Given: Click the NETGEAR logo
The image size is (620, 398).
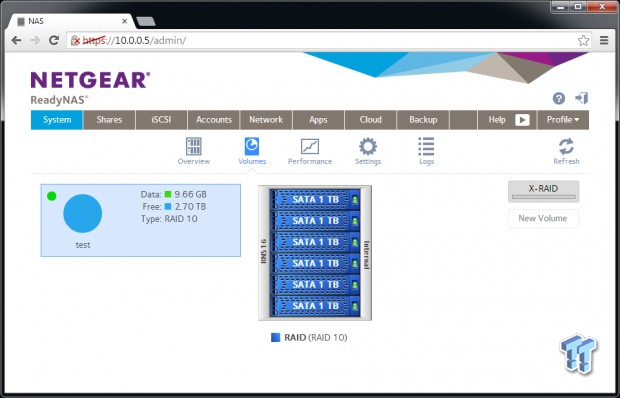Looking at the screenshot, I should coord(91,80).
